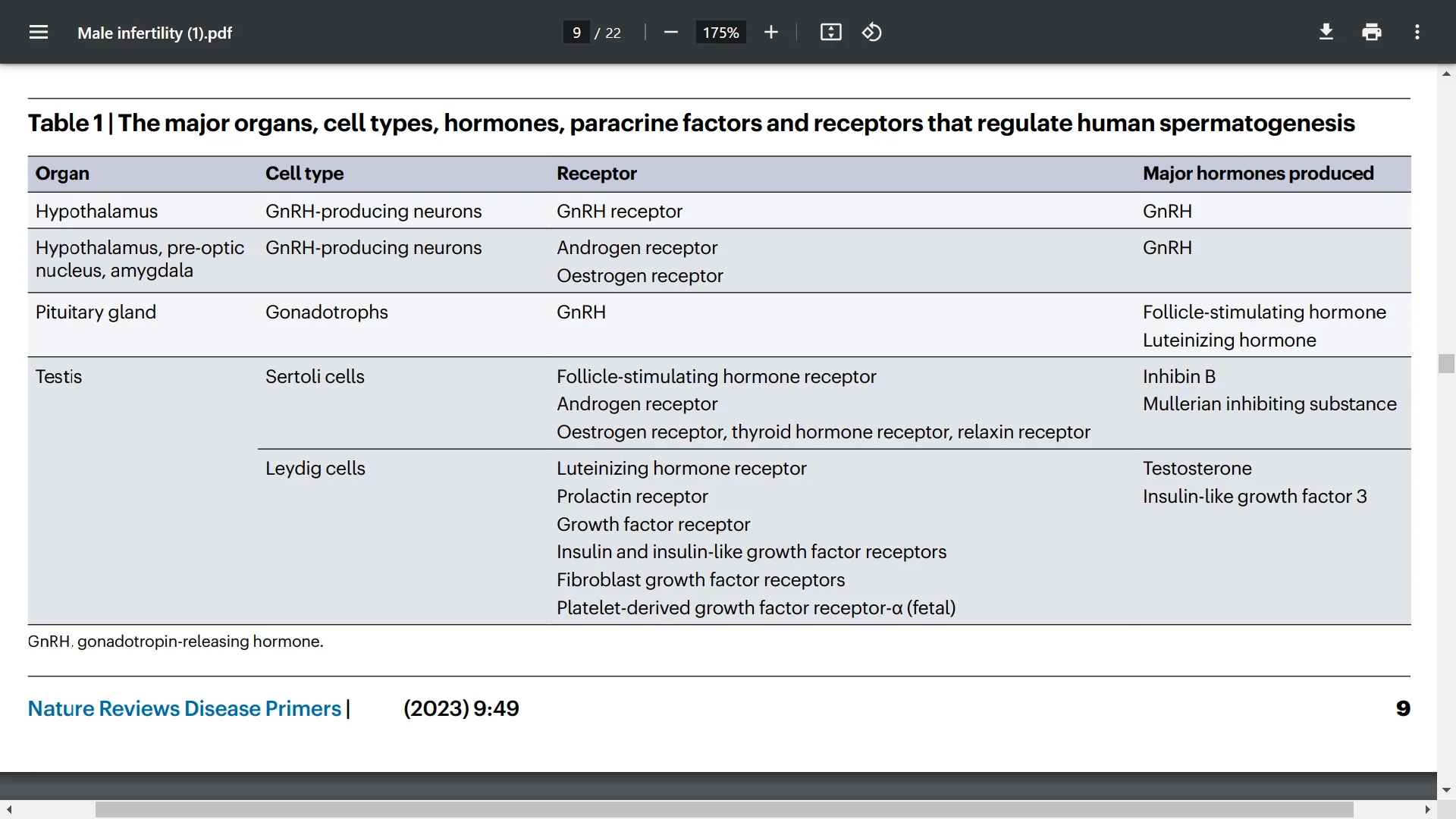This screenshot has height=819, width=1456.
Task: Click the Inhibin B text
Action: tap(1178, 377)
